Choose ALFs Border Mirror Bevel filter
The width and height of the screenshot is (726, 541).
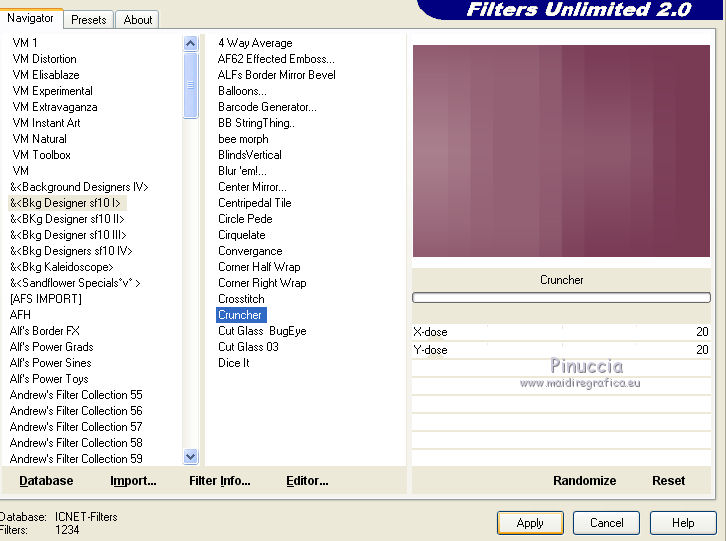(x=276, y=75)
